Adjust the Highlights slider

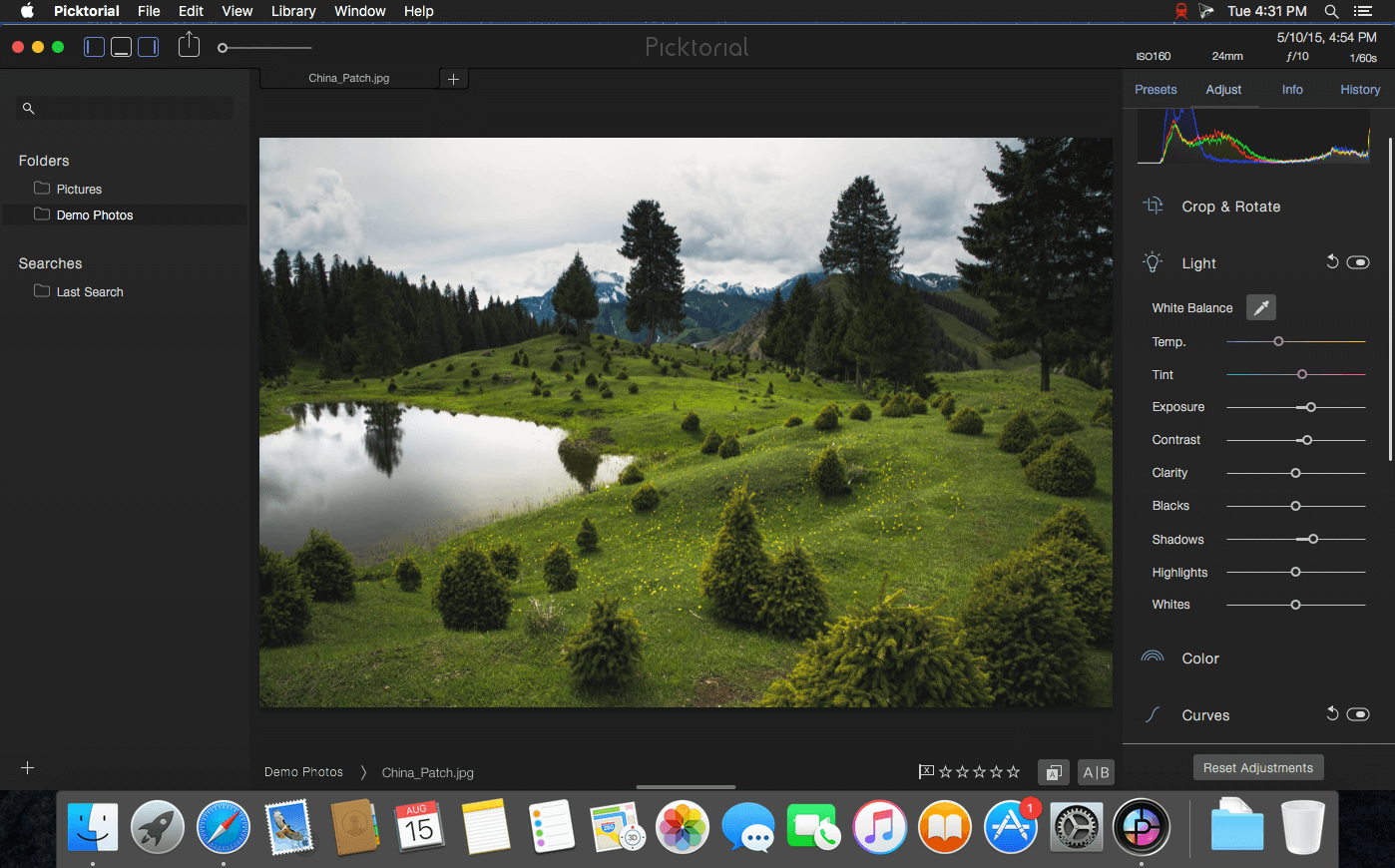[1295, 572]
